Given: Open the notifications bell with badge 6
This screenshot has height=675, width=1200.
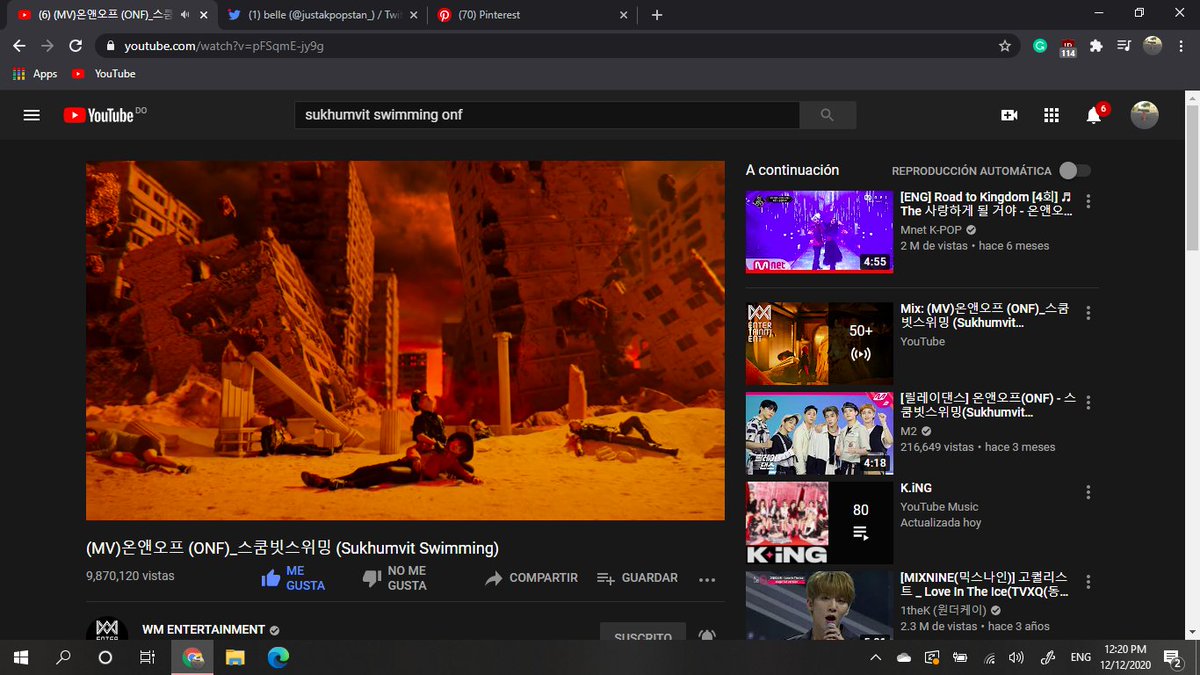Looking at the screenshot, I should click(x=1095, y=114).
